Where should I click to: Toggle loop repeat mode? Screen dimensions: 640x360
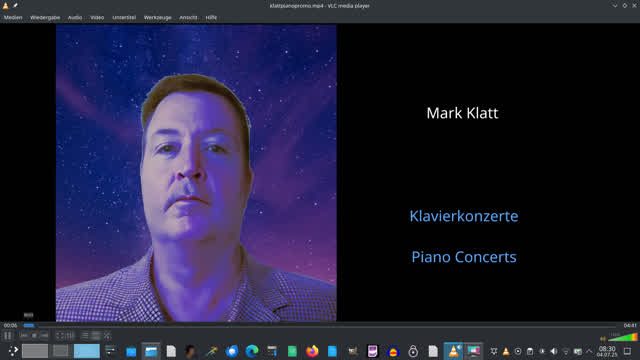[96, 336]
